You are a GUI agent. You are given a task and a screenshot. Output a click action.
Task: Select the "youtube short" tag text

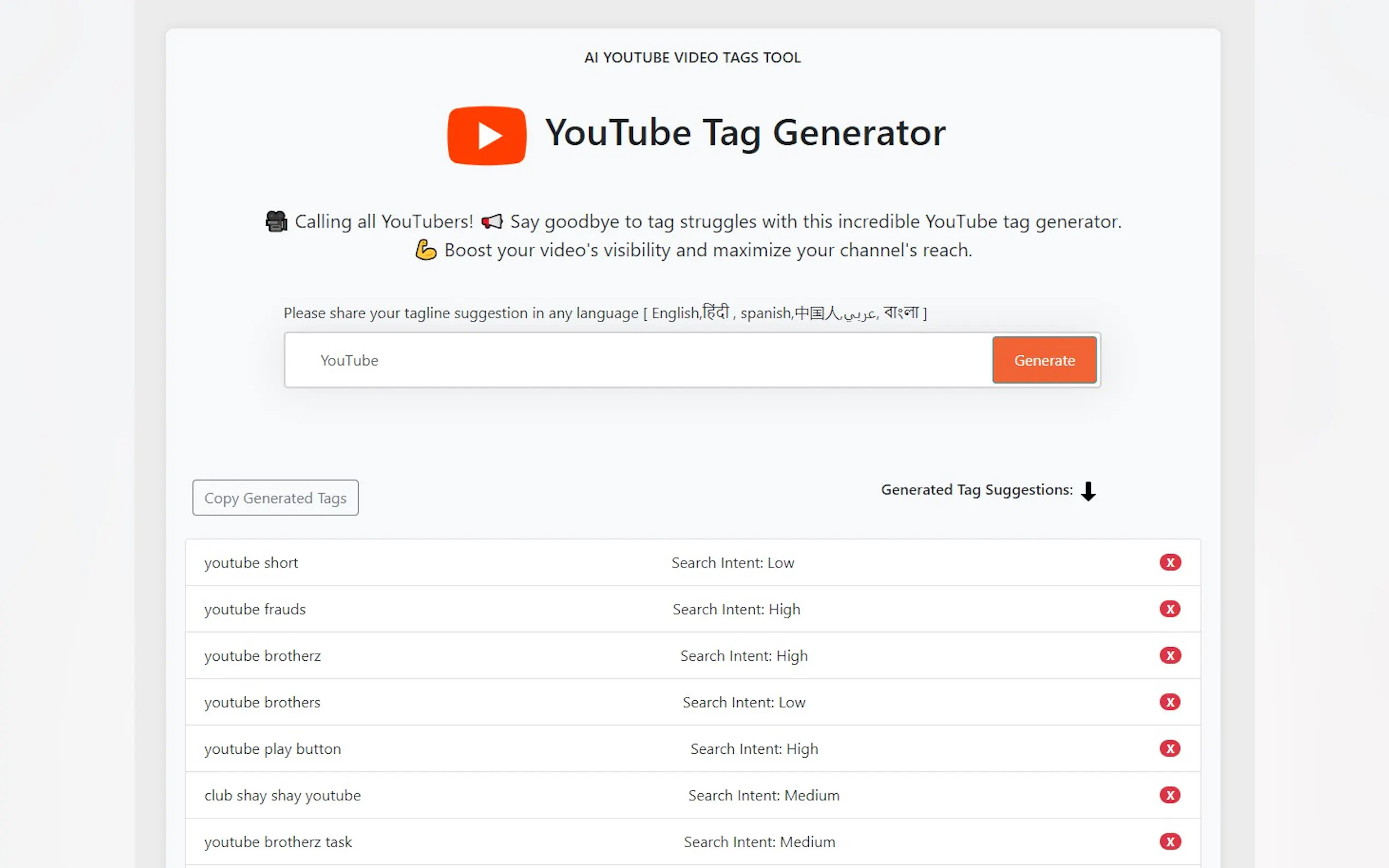250,562
